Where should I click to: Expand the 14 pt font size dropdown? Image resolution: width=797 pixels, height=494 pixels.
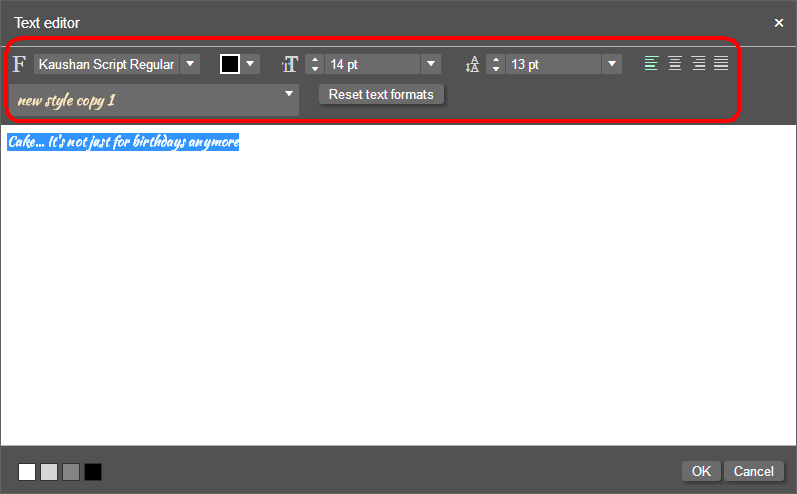(431, 64)
